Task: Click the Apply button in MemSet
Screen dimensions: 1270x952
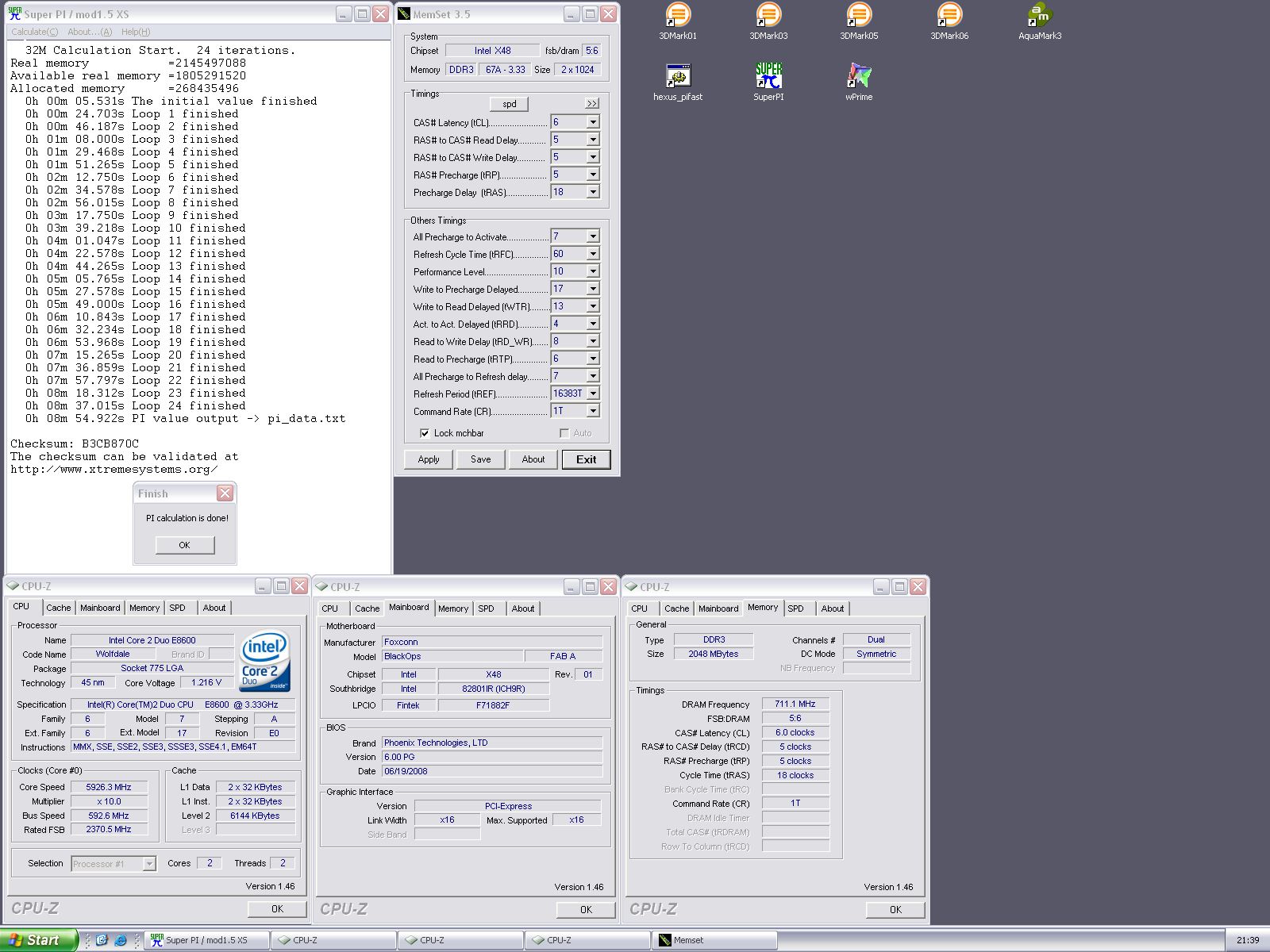Action: coord(429,459)
